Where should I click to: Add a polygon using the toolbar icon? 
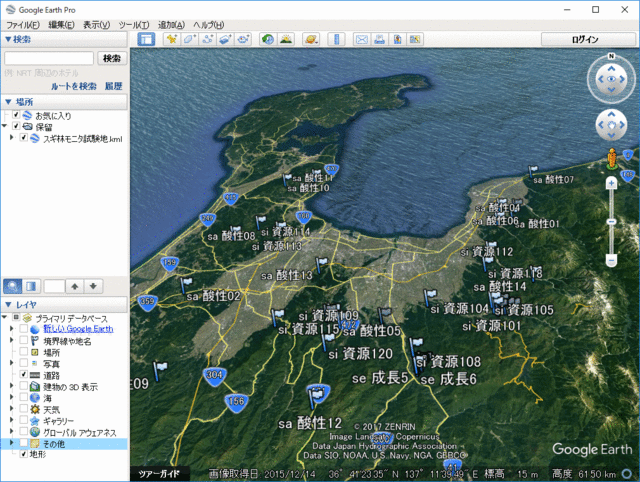click(189, 39)
